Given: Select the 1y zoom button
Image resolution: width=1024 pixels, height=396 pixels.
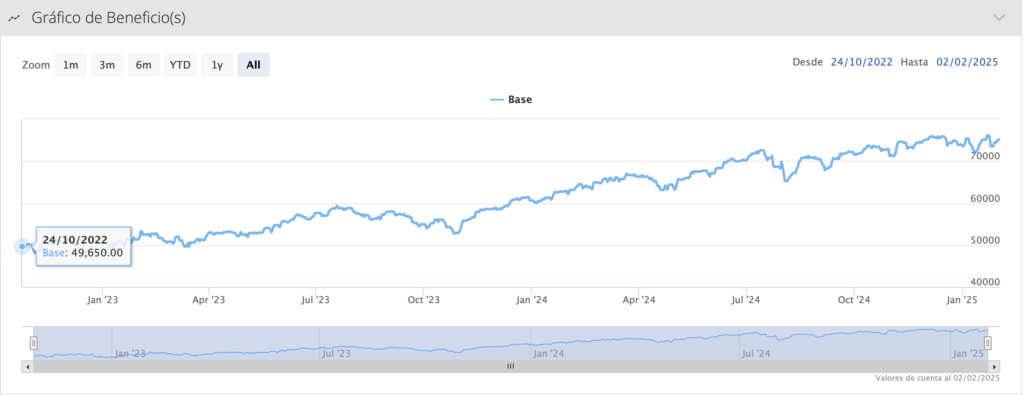Looking at the screenshot, I should point(217,65).
